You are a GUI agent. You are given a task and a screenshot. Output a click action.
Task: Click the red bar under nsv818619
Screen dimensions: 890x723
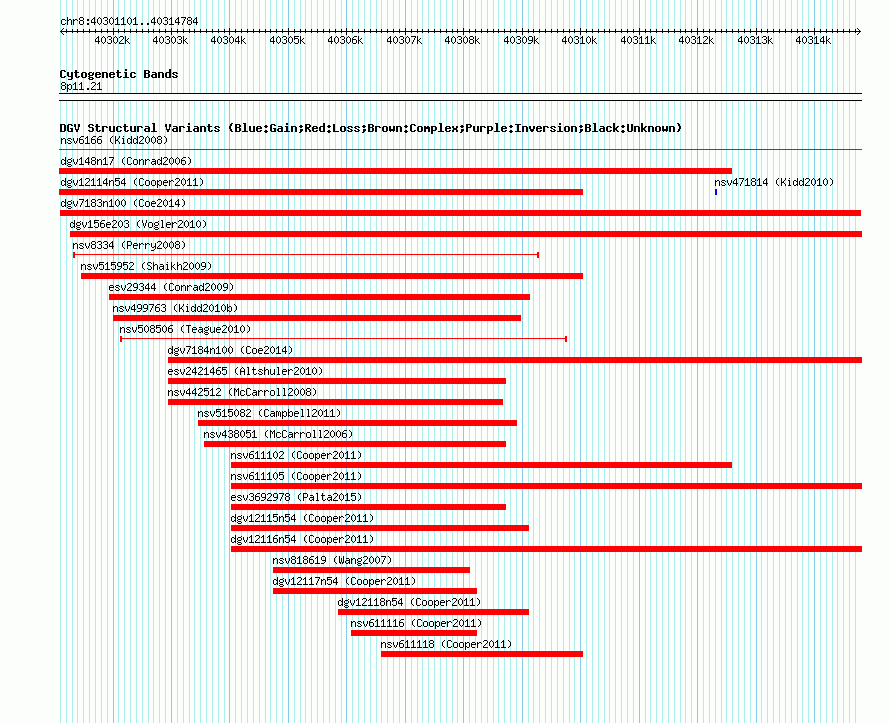click(371, 570)
